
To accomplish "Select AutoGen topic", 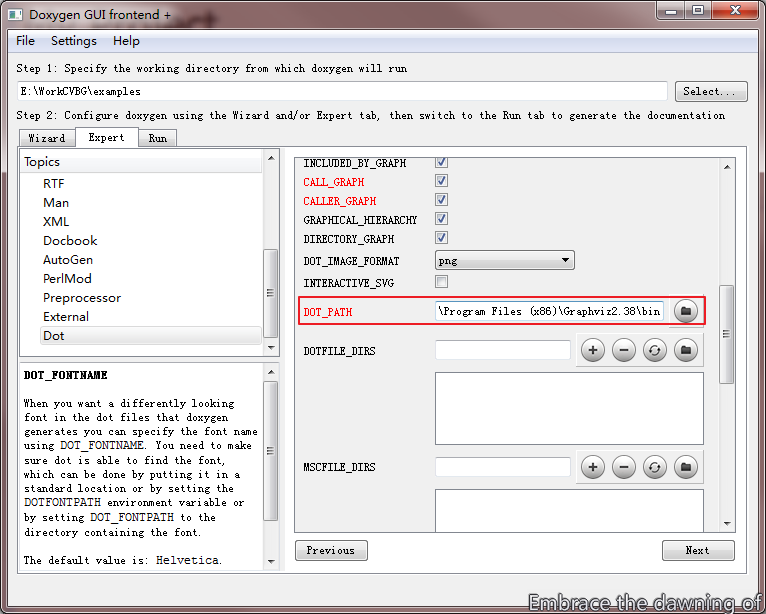I will click(68, 260).
